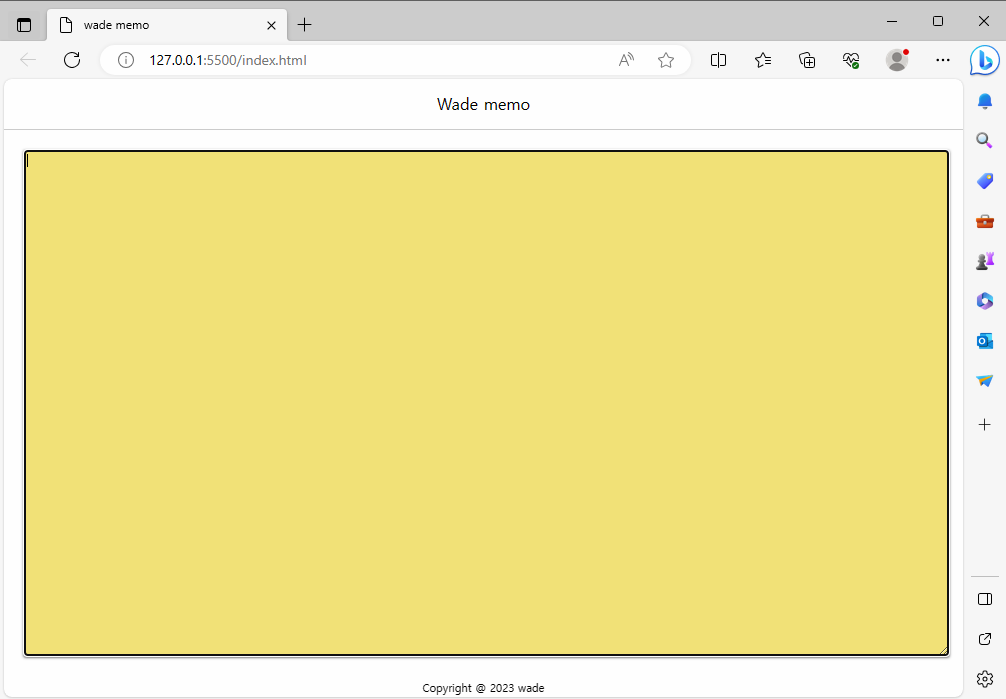This screenshot has width=1006, height=699.
Task: Activate Read aloud icon
Action: tap(626, 60)
